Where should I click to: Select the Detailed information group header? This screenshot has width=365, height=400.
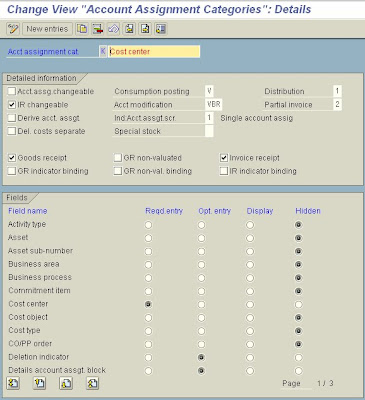(42, 78)
